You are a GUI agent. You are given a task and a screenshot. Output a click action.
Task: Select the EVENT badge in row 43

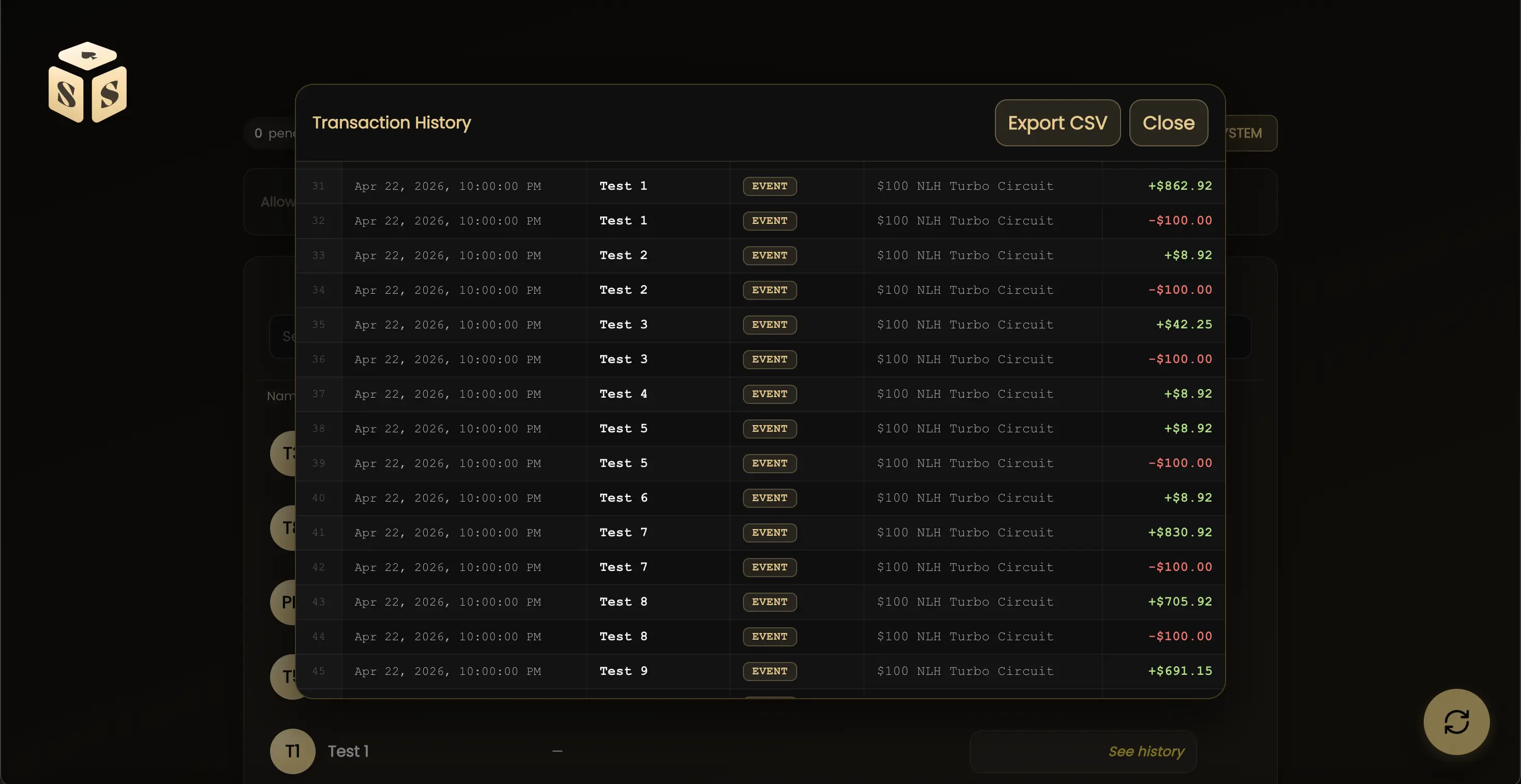coord(769,601)
